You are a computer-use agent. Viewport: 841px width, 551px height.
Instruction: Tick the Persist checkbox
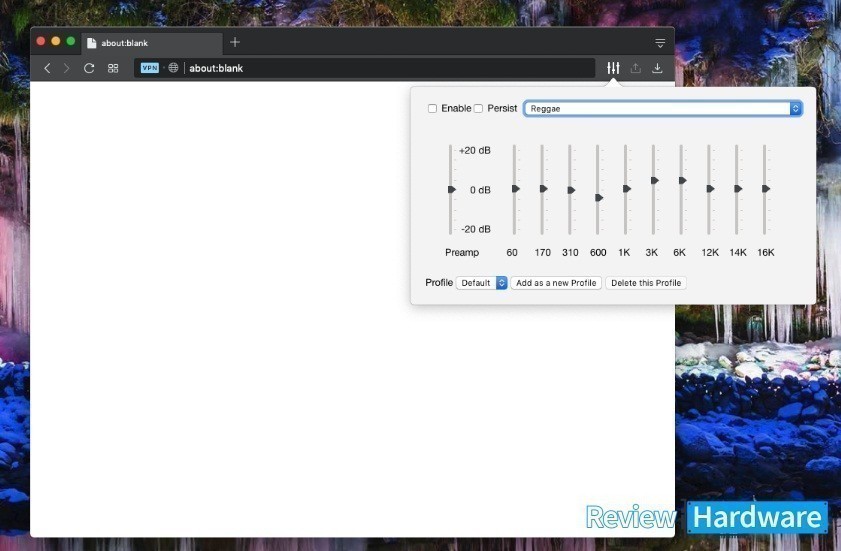click(x=478, y=108)
